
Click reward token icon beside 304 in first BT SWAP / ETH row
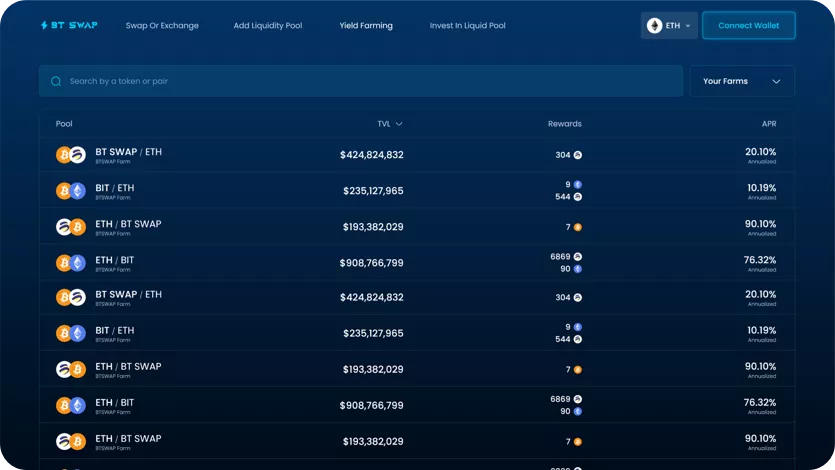click(x=578, y=155)
